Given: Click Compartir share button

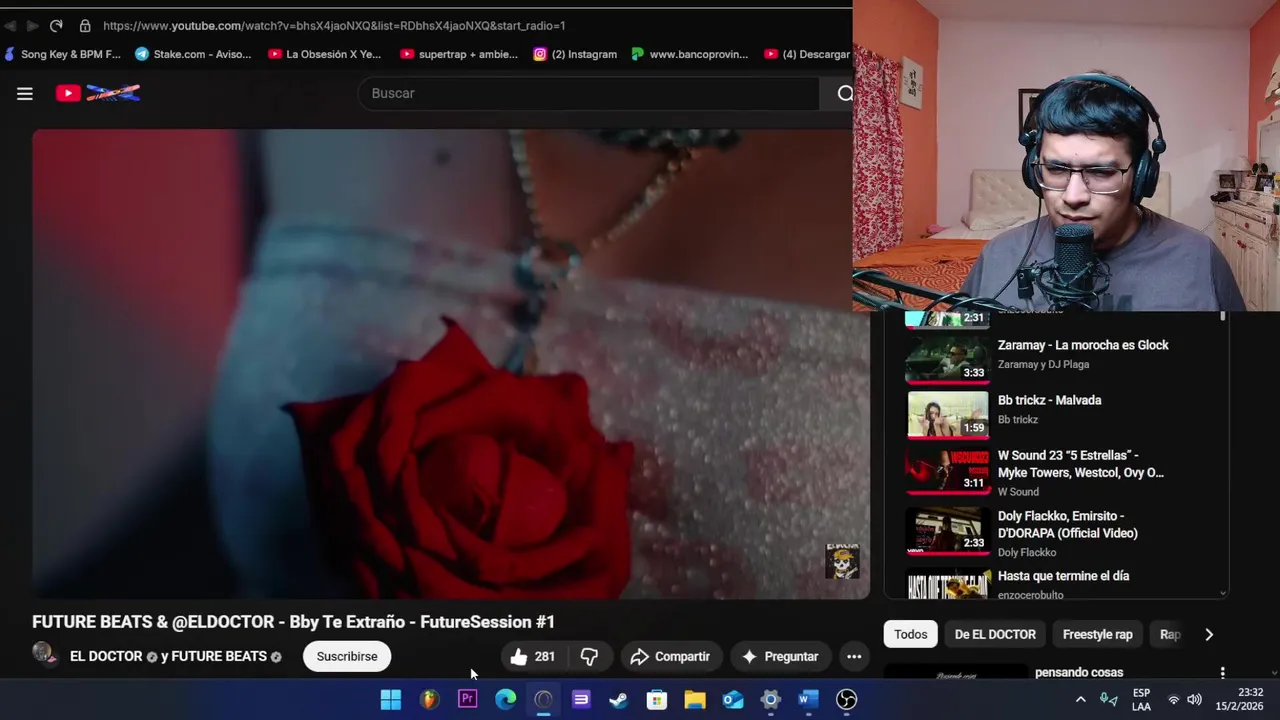Looking at the screenshot, I should pos(670,656).
